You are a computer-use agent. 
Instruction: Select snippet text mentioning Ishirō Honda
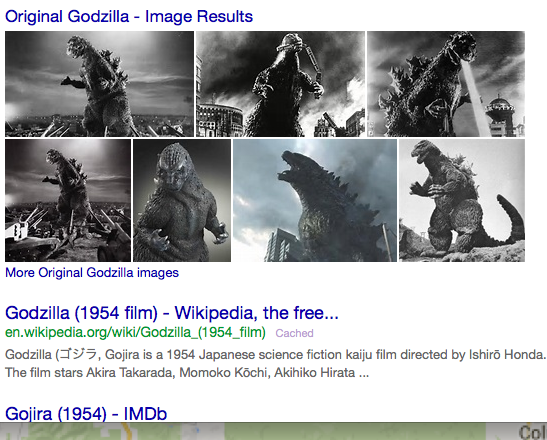(275, 355)
